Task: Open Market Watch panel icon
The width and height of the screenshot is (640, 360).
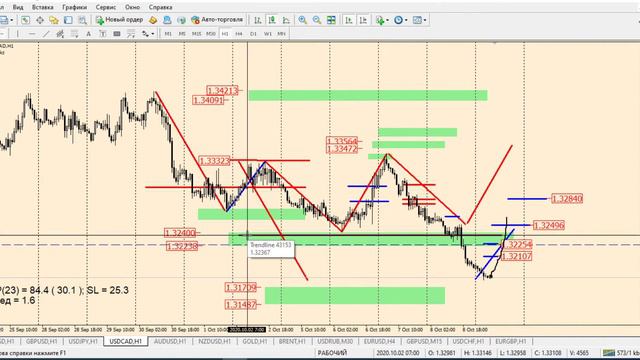Action: [25, 20]
